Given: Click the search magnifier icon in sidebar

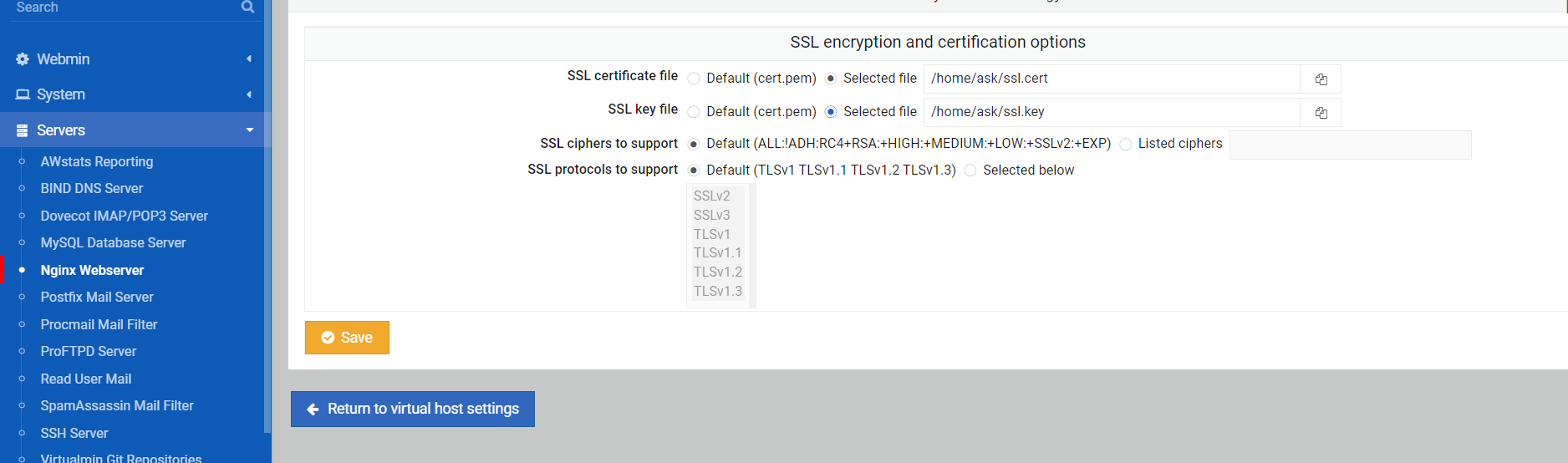Looking at the screenshot, I should click(247, 7).
